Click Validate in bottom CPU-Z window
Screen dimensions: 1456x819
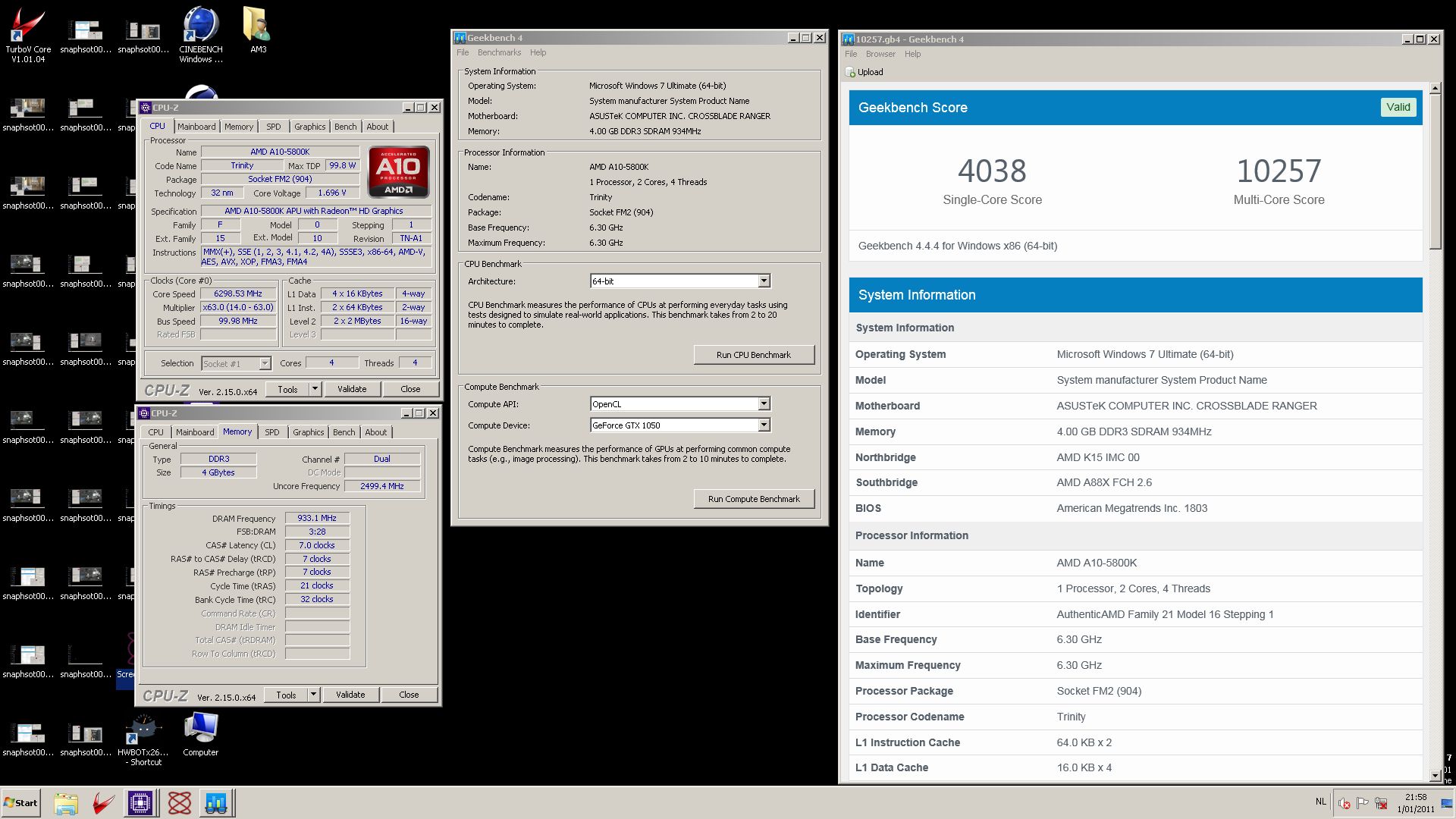[350, 695]
